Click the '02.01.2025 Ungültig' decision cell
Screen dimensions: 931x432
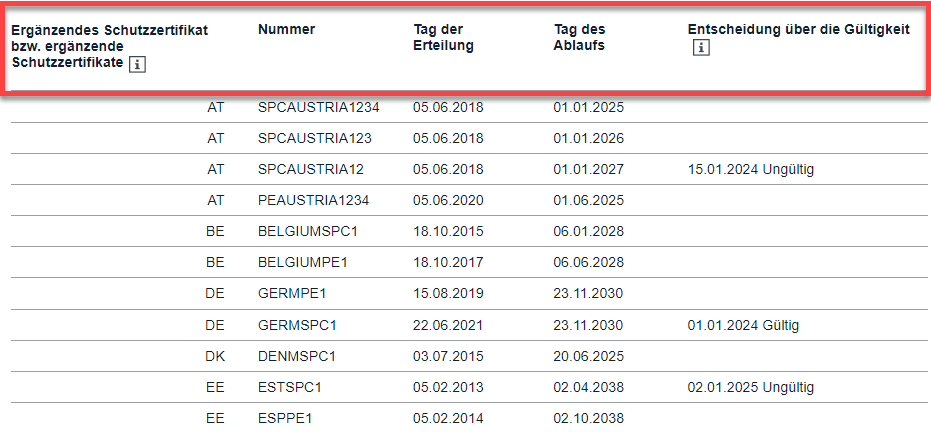point(750,387)
